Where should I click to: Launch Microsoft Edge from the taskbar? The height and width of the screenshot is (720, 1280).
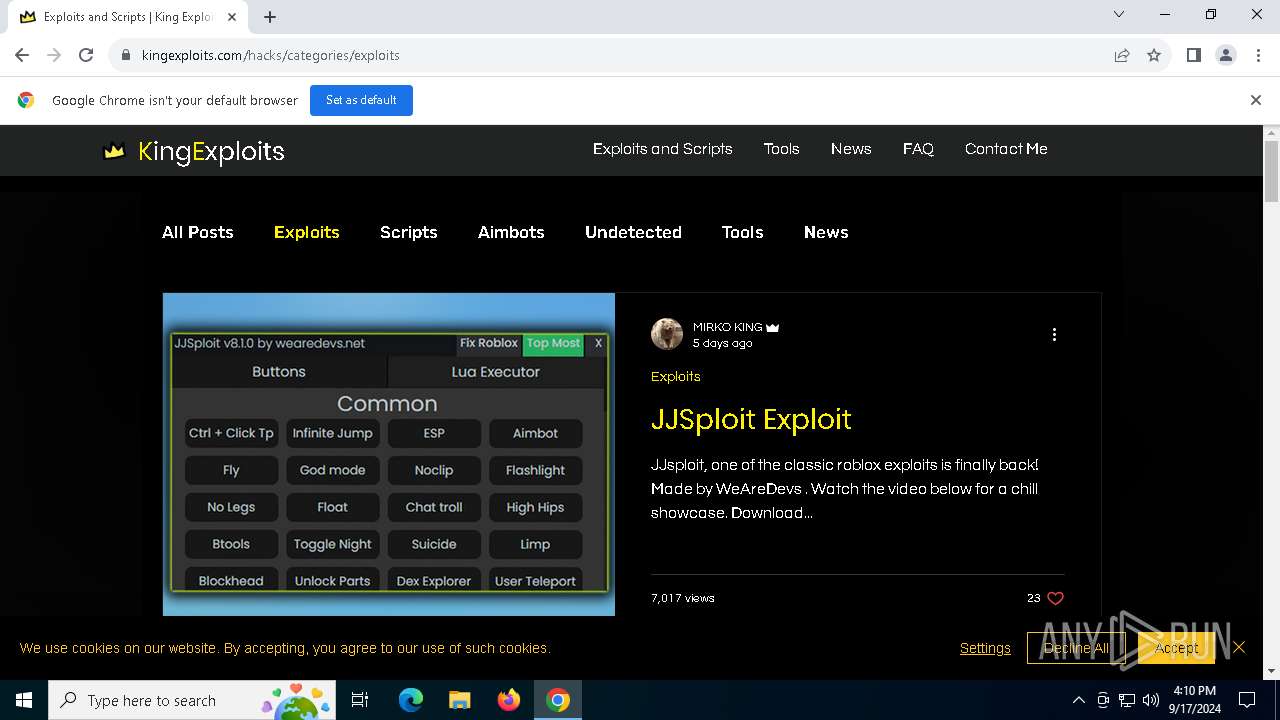(x=411, y=700)
